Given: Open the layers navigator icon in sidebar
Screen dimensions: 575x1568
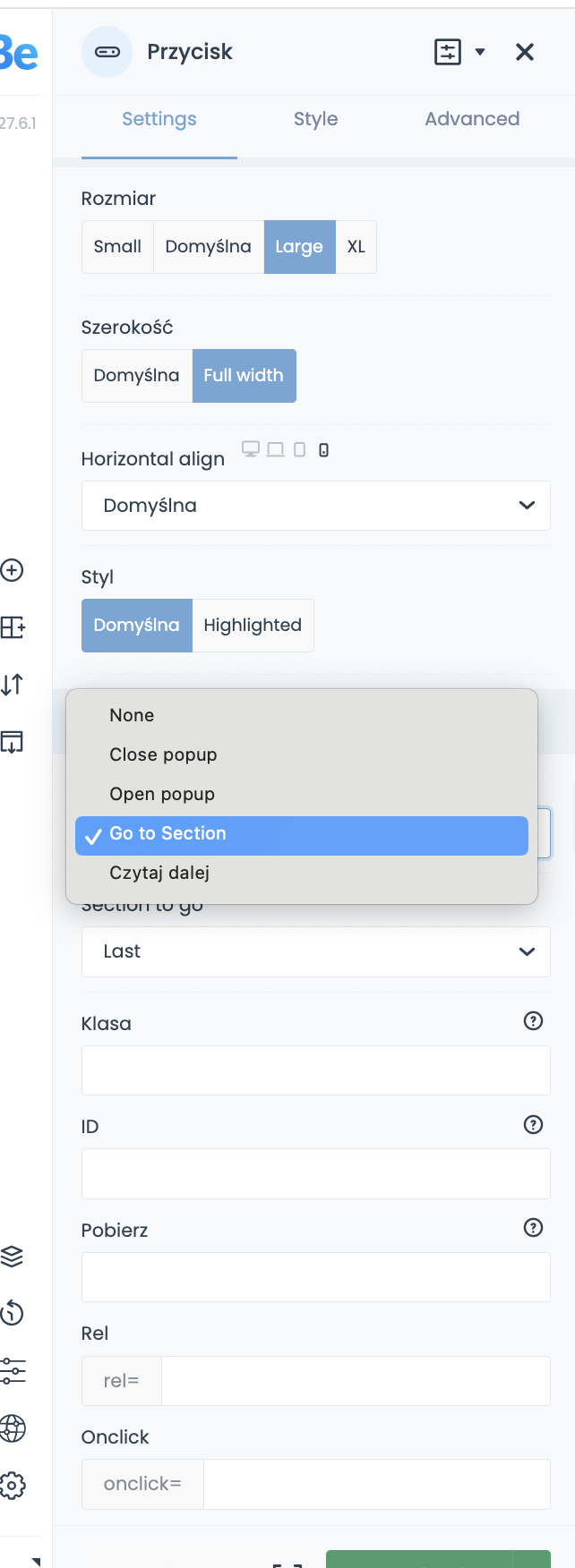Looking at the screenshot, I should pyautogui.click(x=12, y=1257).
